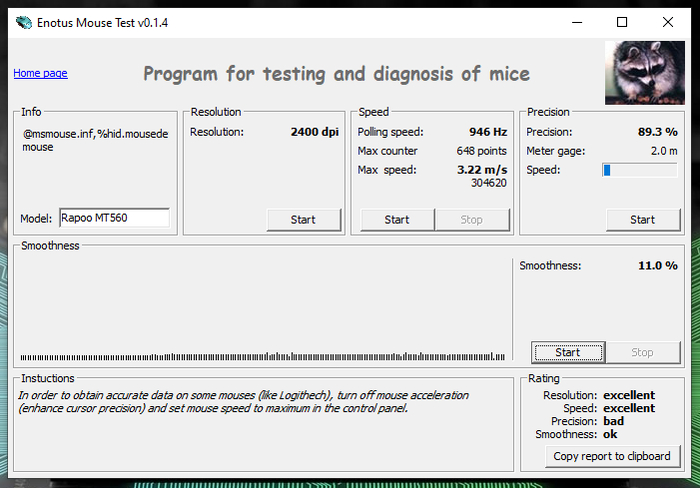Click the smoothness graph bars

pyautogui.click(x=262, y=355)
